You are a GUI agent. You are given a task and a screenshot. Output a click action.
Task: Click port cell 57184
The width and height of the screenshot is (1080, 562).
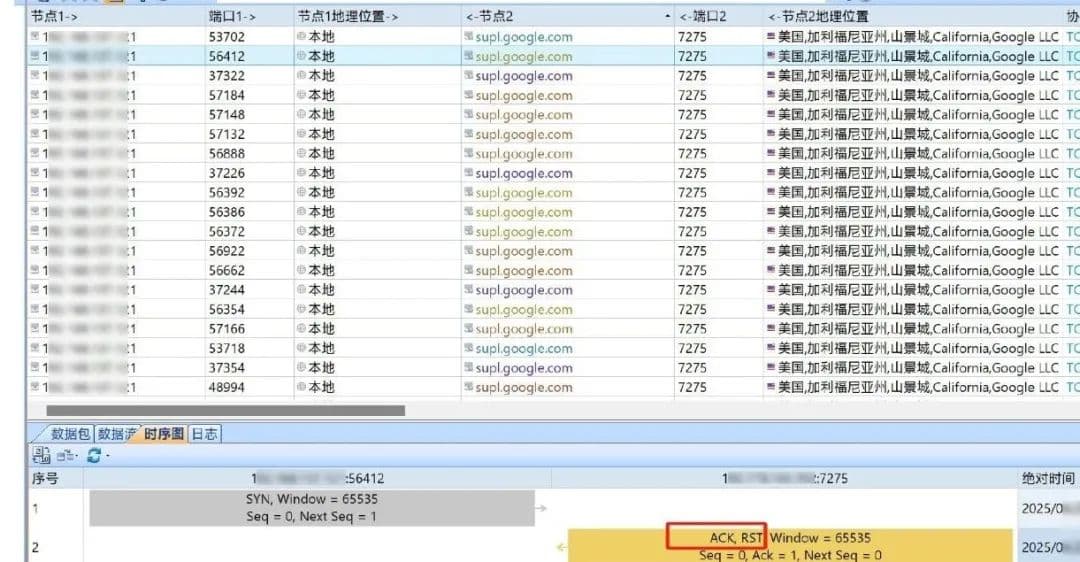(227, 95)
